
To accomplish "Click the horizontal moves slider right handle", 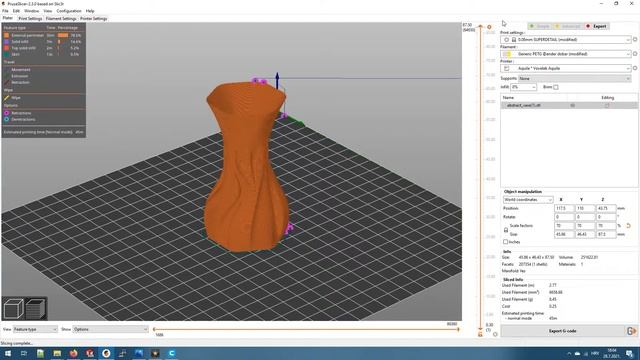I will point(458,329).
